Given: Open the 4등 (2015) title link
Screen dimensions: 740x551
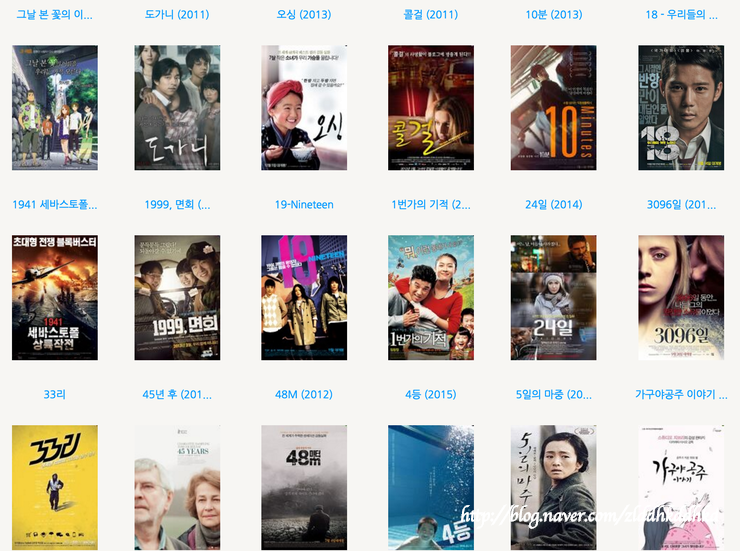Looking at the screenshot, I should coord(430,394).
